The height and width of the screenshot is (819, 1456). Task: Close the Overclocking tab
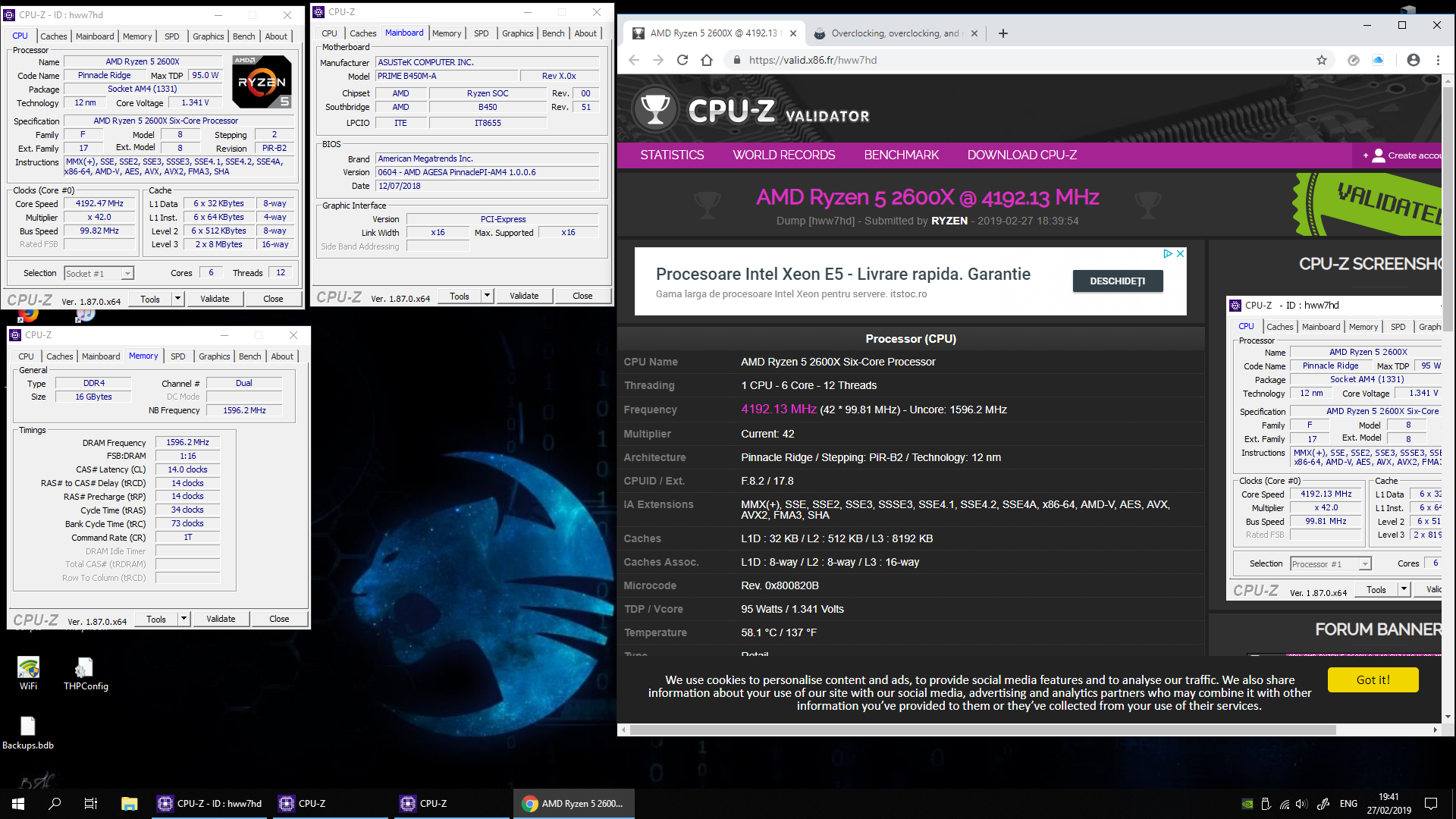(x=974, y=33)
